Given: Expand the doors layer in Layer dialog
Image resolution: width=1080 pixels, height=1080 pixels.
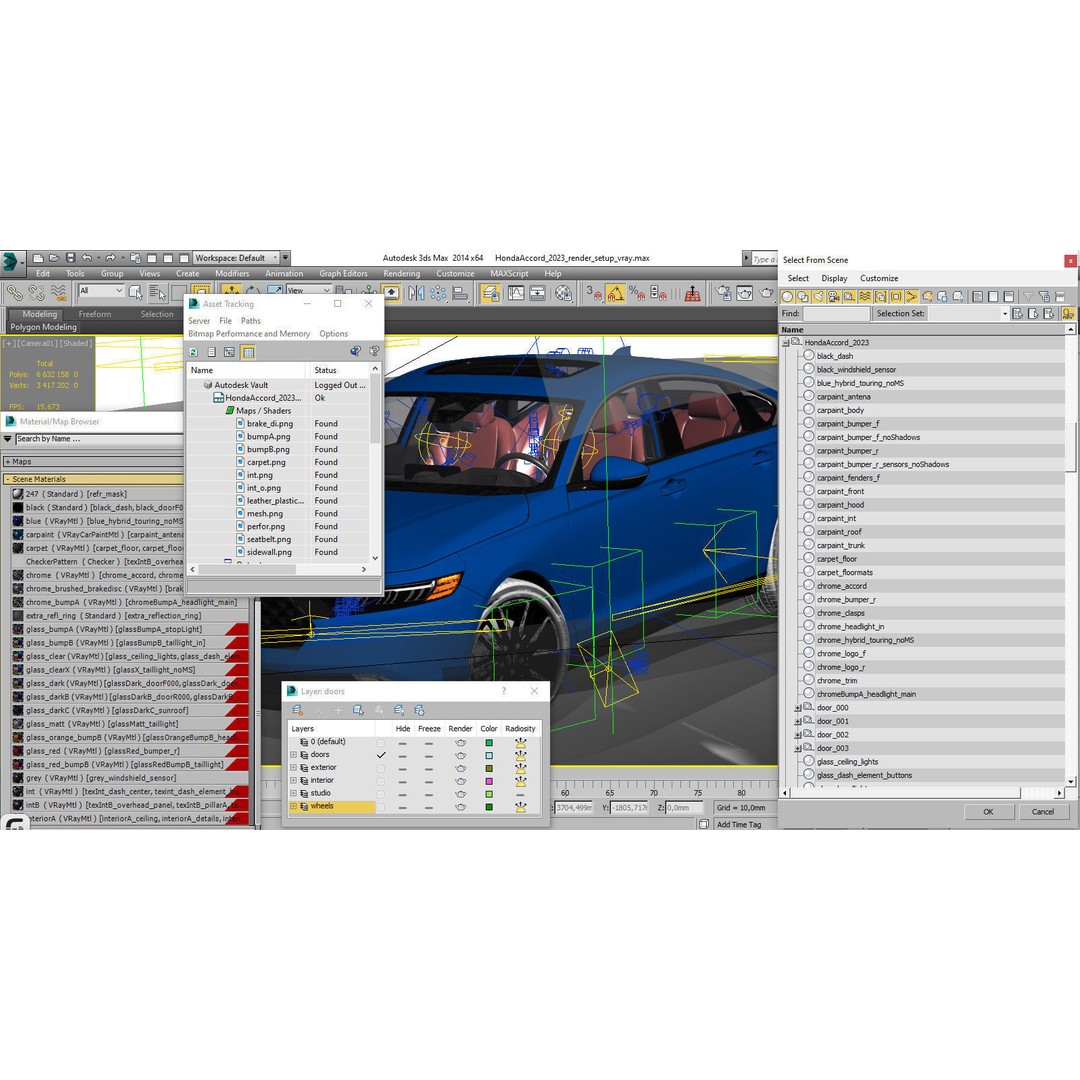Looking at the screenshot, I should 293,755.
